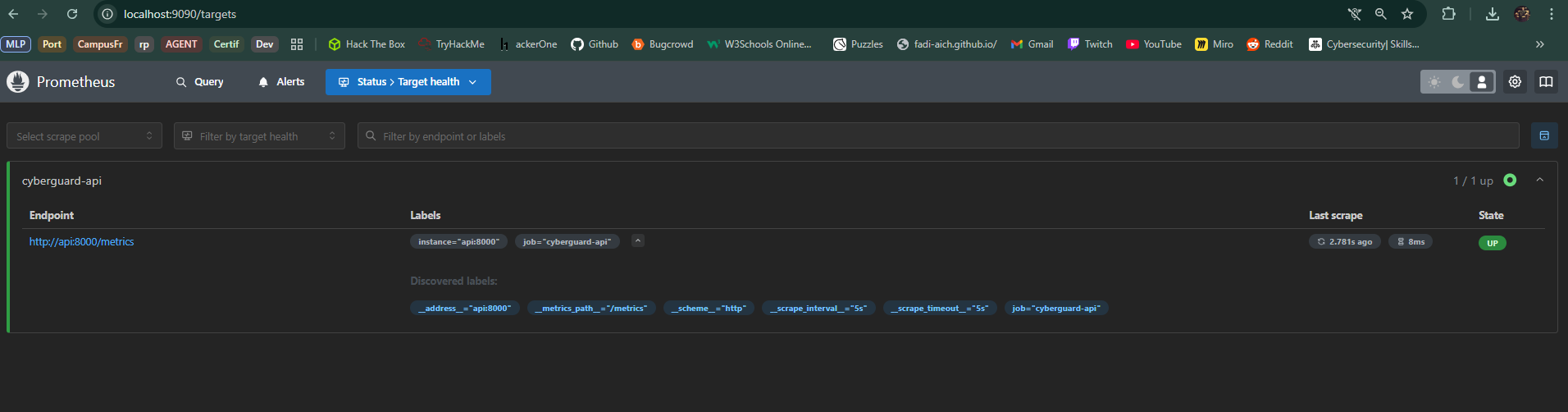The height and width of the screenshot is (412, 1568).
Task: Open Reddit bookmark
Action: 1269,44
